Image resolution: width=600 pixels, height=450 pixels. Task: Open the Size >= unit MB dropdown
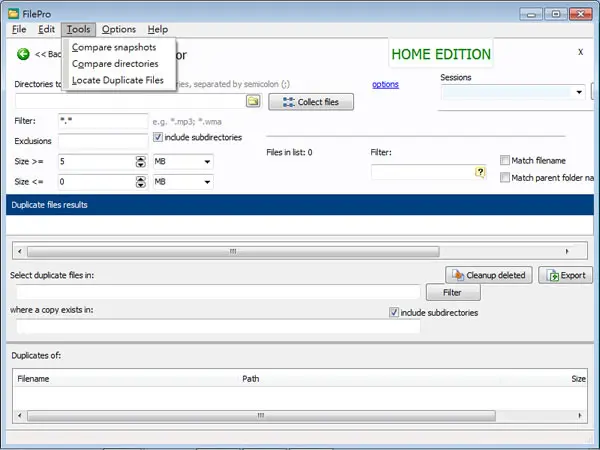click(x=183, y=161)
